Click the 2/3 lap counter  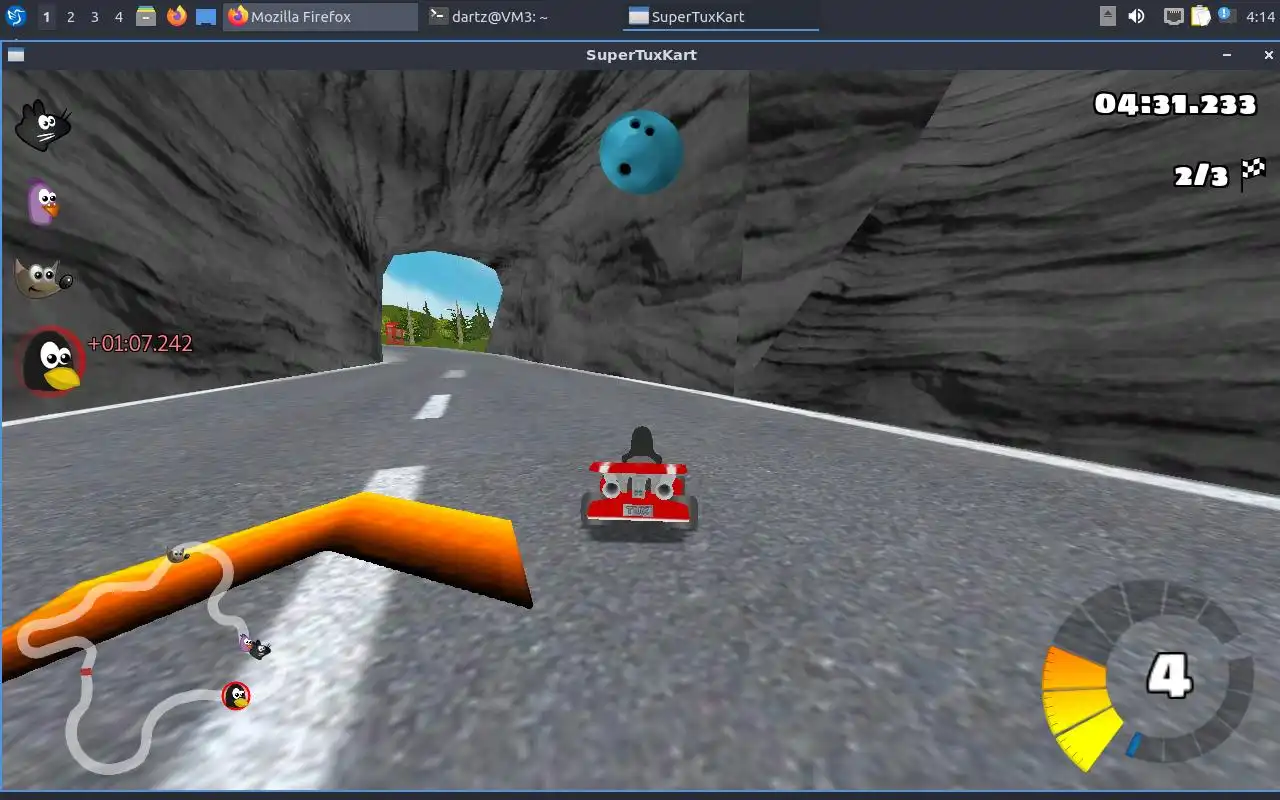click(x=1201, y=176)
